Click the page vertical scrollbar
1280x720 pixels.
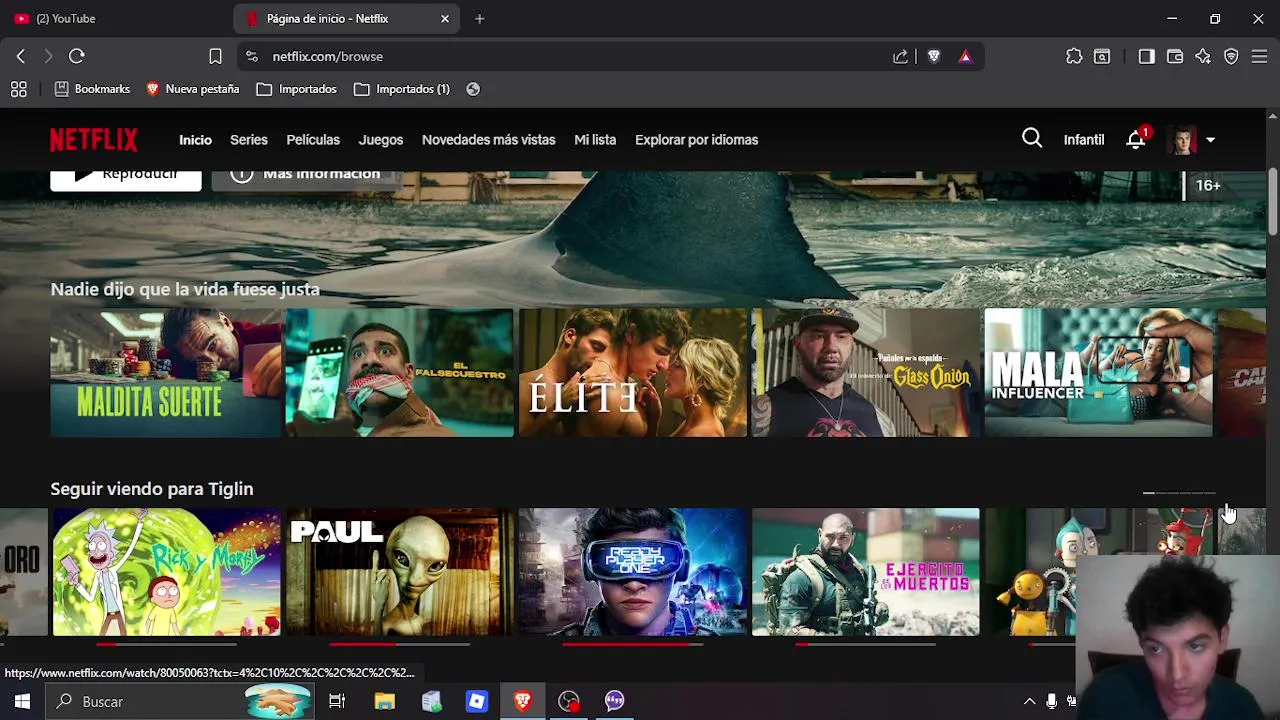[1273, 202]
